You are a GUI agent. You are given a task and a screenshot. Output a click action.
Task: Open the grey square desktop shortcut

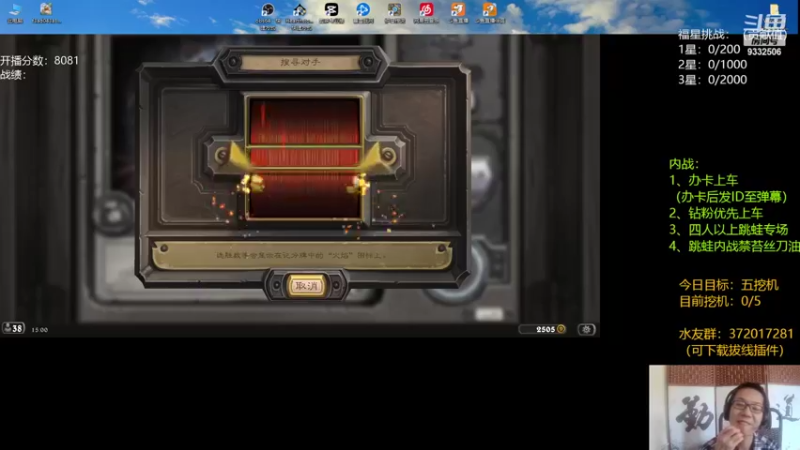point(394,13)
